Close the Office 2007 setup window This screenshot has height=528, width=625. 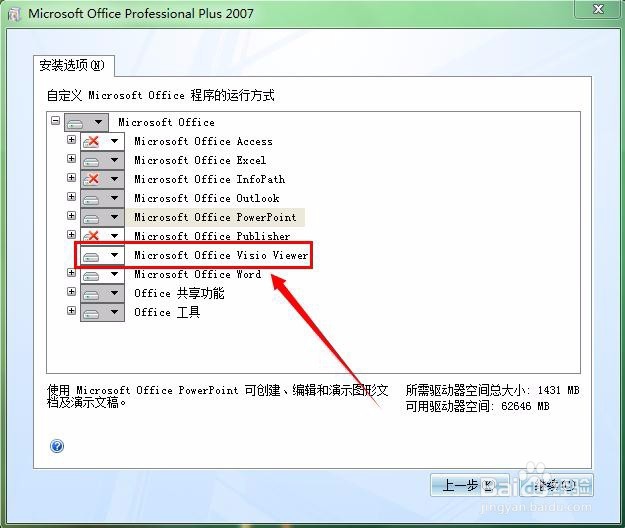598,9
